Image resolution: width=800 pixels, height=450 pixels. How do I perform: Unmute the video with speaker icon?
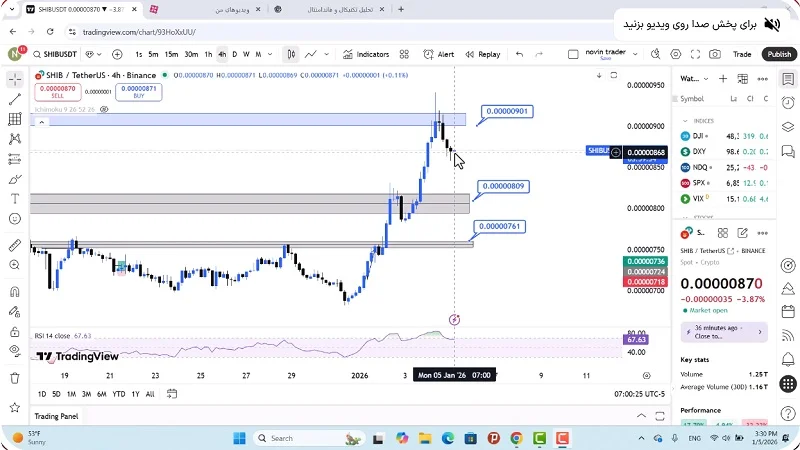pyautogui.click(x=772, y=23)
